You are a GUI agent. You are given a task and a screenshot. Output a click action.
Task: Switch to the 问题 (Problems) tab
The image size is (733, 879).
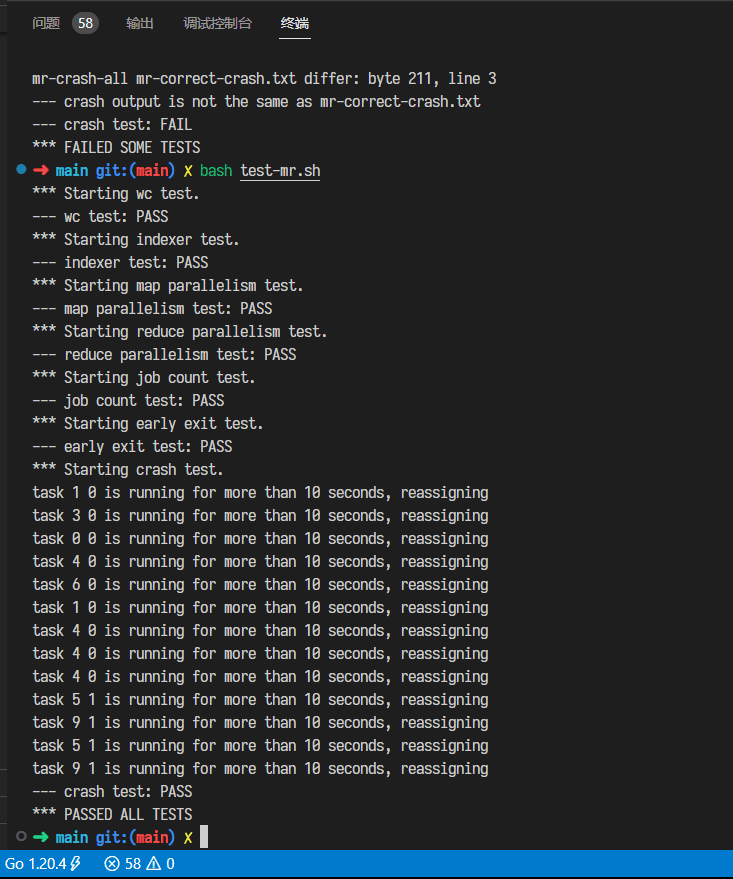click(46, 23)
